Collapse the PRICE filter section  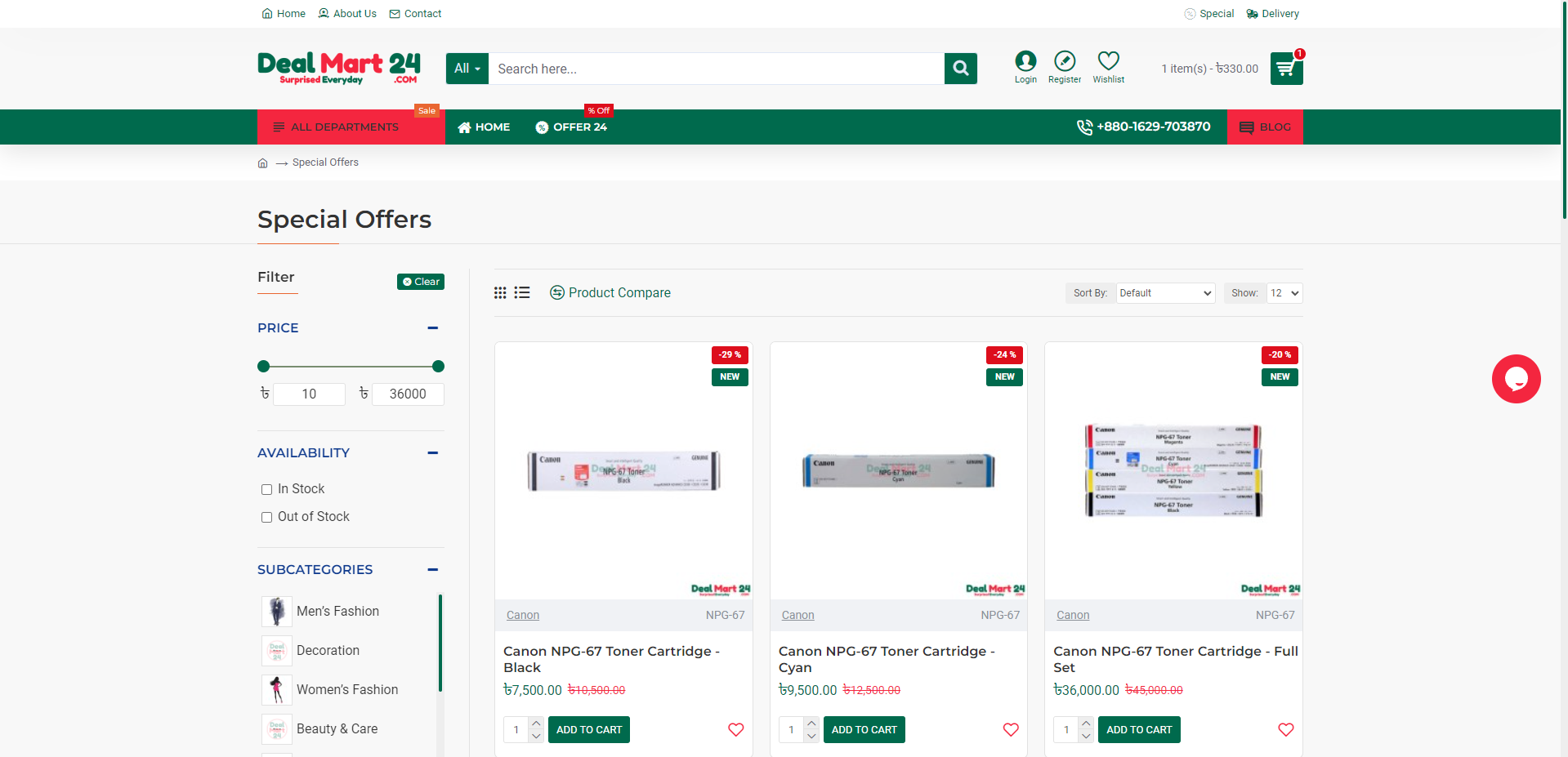pyautogui.click(x=433, y=327)
